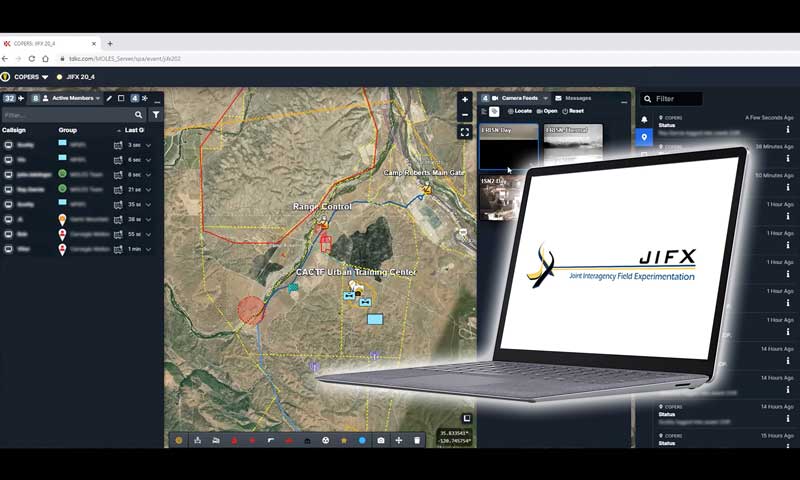Click the search magnifier in members filter
Viewport: 800px width, 480px height.
(138, 115)
